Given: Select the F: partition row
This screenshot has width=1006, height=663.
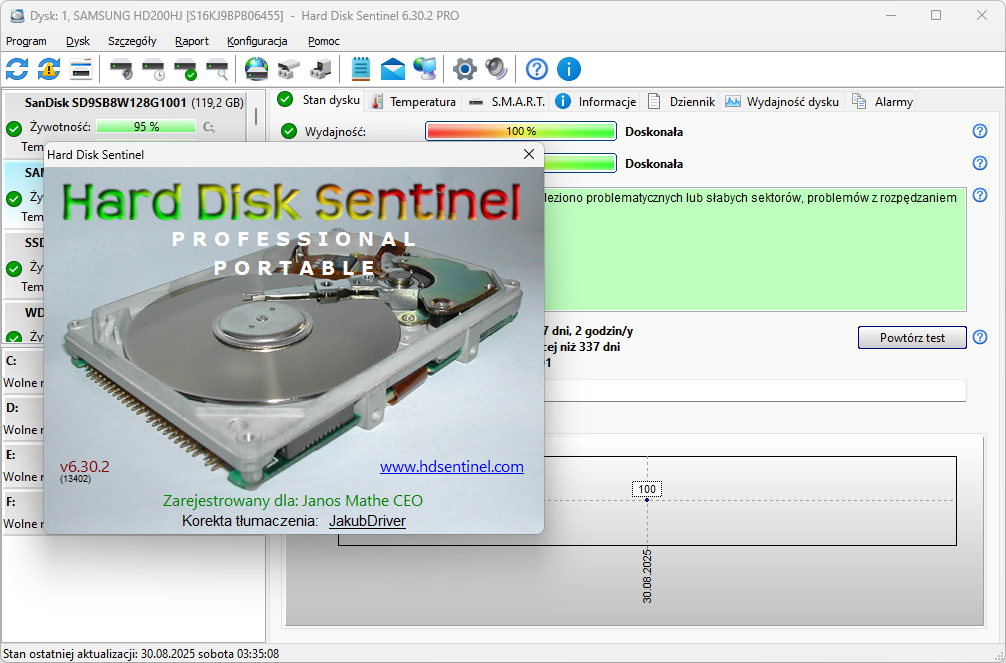Looking at the screenshot, I should [x=23, y=512].
